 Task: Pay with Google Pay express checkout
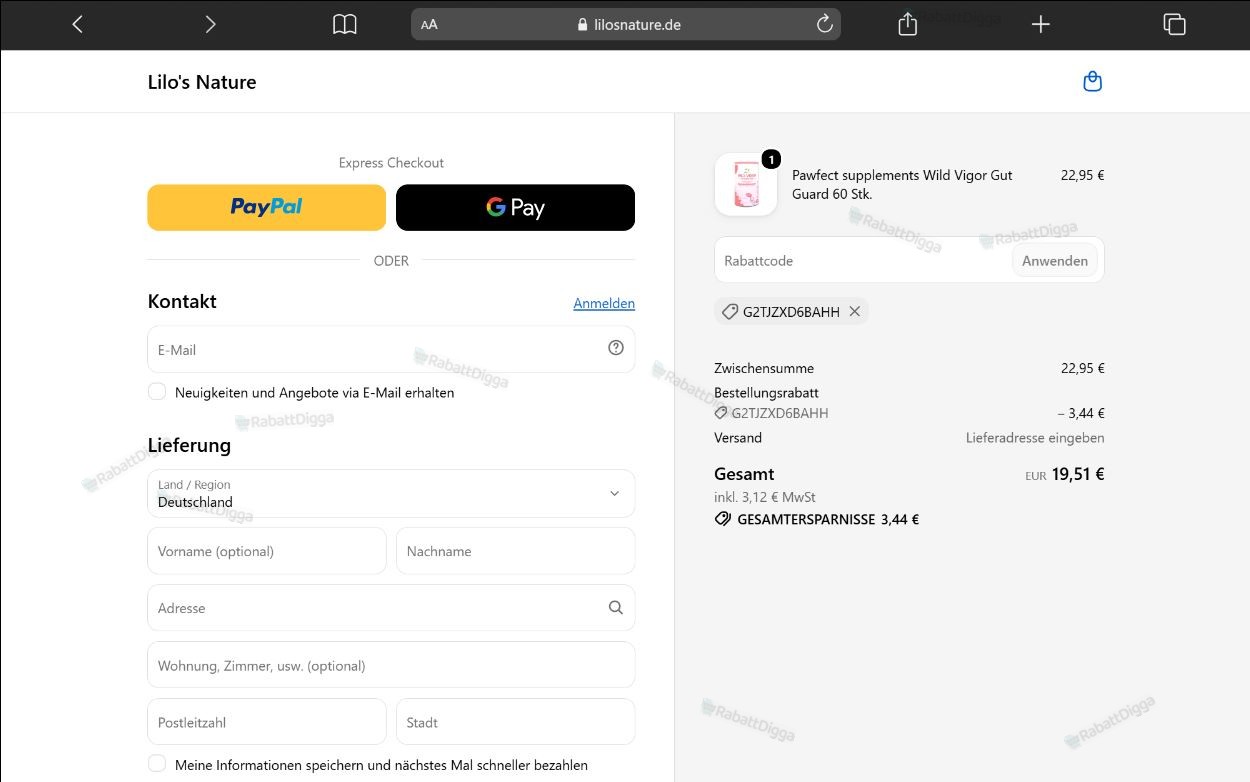point(515,207)
